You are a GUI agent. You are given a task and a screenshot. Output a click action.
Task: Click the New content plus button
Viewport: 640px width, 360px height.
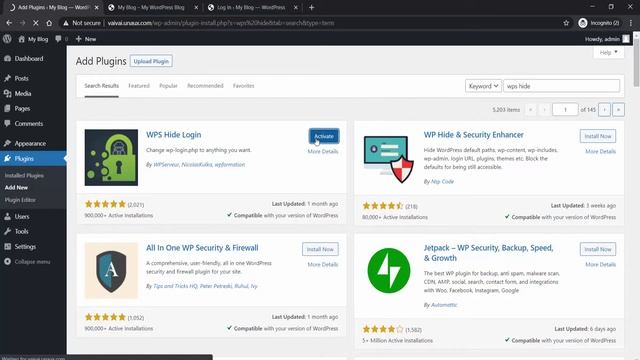[86, 39]
